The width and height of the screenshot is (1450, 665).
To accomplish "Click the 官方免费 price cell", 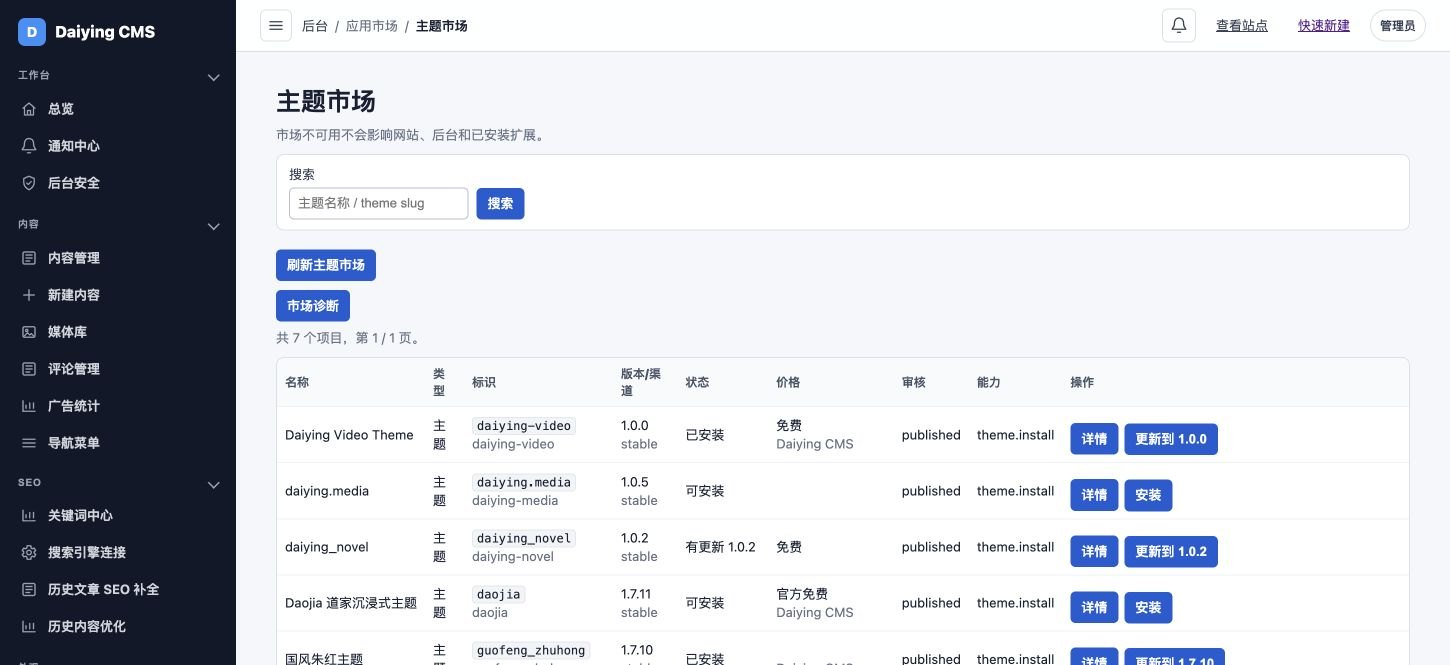I will (x=802, y=594).
